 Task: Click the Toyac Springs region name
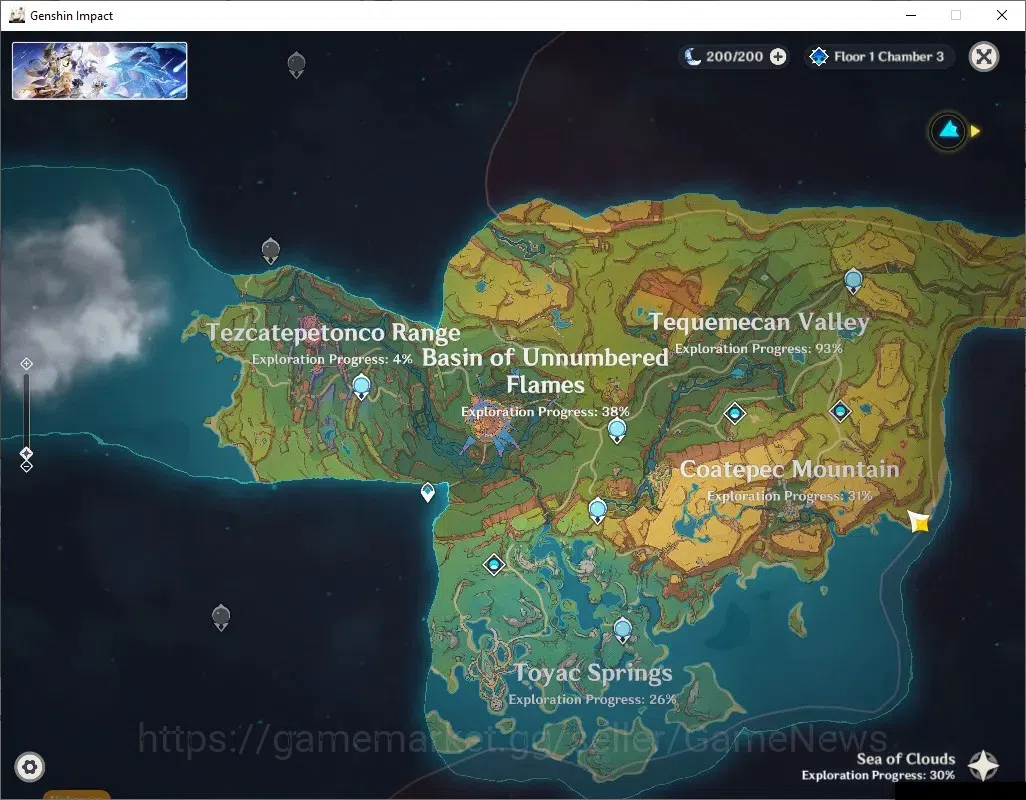pos(593,672)
